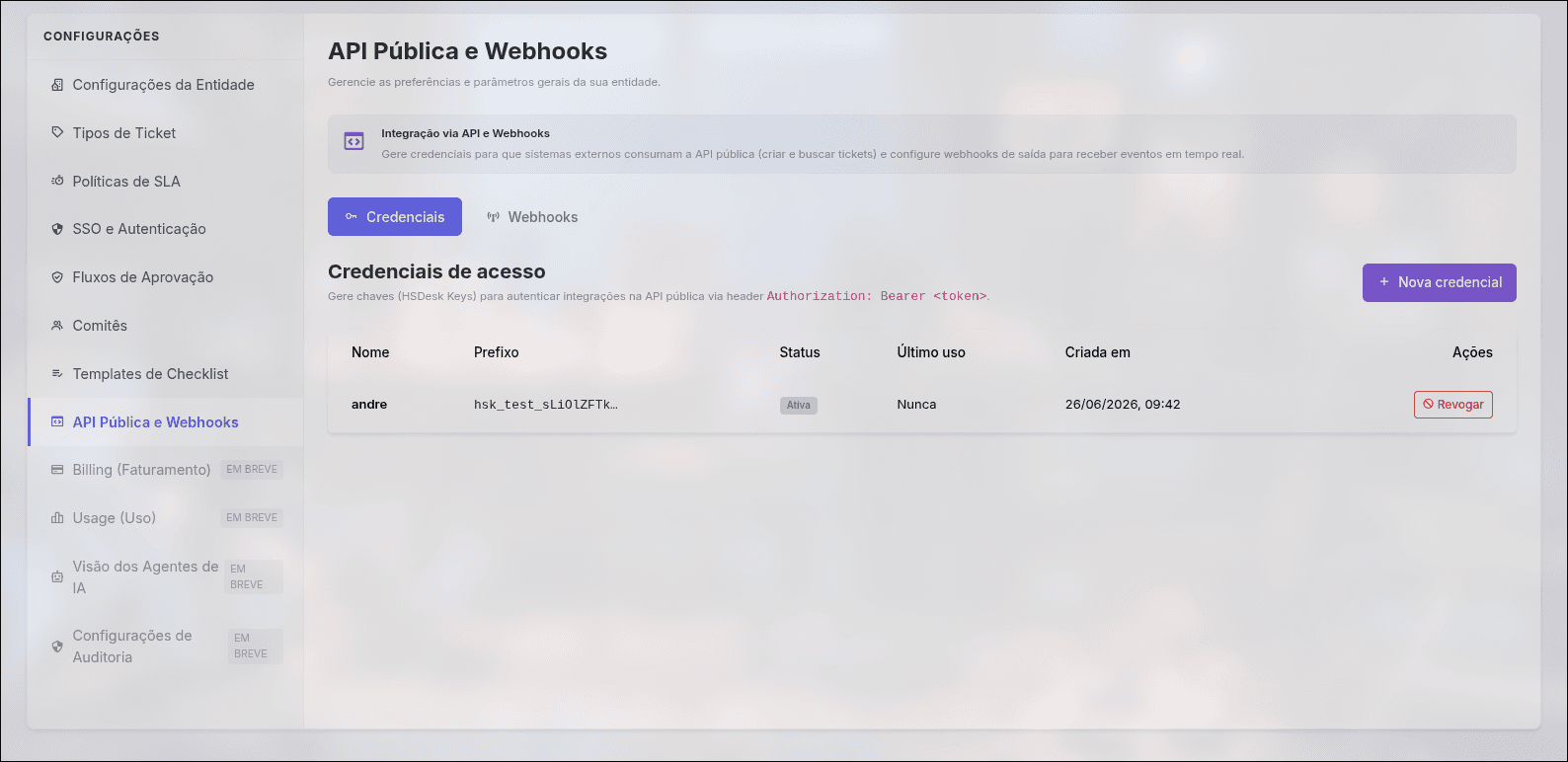Click the SSO e Autenticação shield icon
Viewport: 1568px width, 762px height.
click(57, 229)
